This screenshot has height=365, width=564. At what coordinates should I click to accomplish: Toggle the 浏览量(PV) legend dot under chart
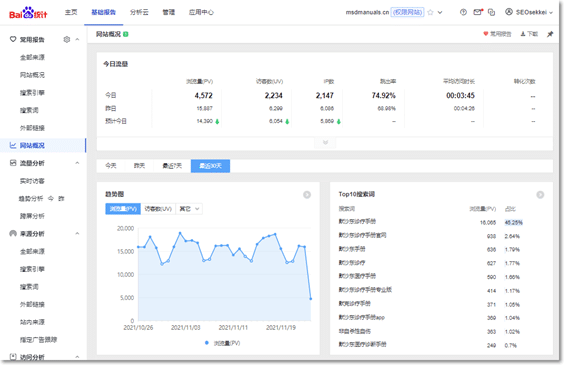[207, 343]
